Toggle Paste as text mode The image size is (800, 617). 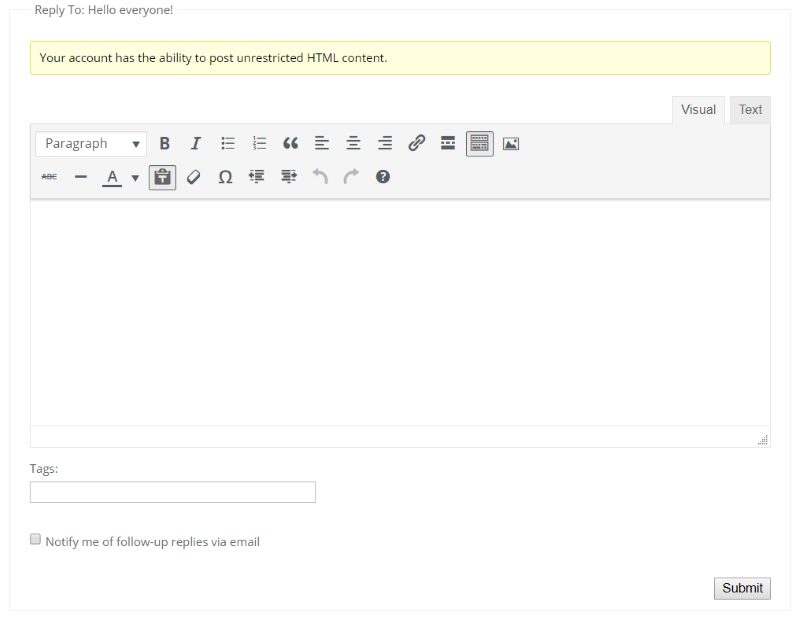click(x=162, y=177)
